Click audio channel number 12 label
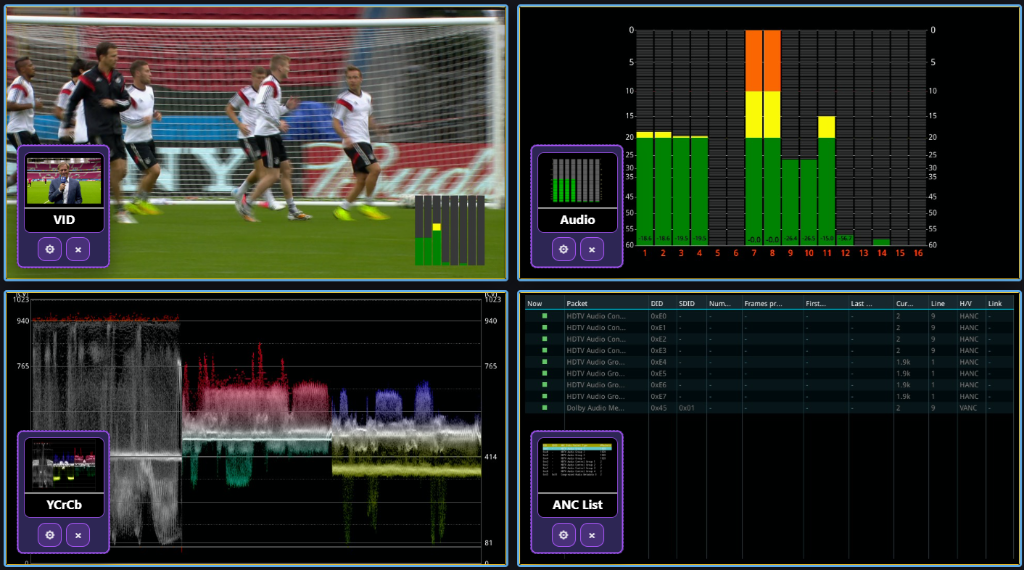The width and height of the screenshot is (1024, 570). 845,253
